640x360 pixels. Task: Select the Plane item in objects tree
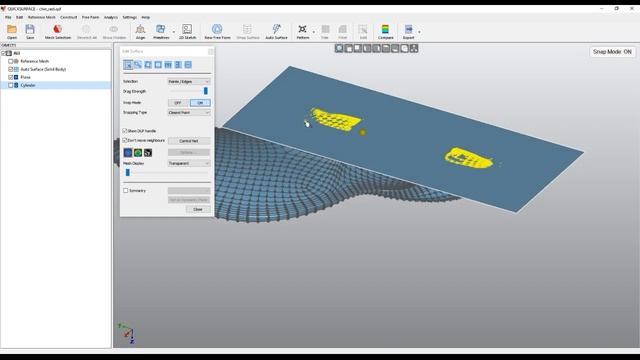pyautogui.click(x=25, y=77)
